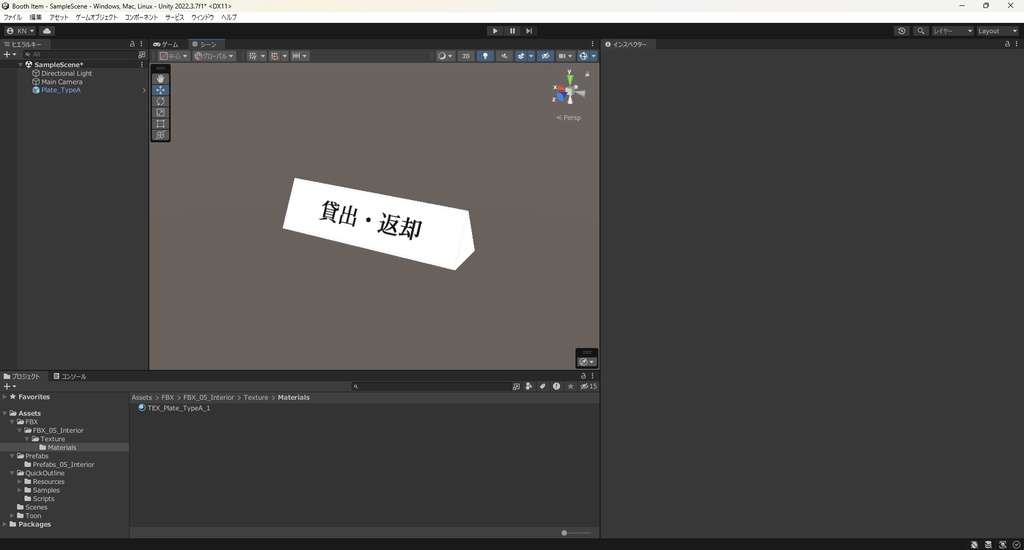Open the Scene view three-dot menu
Image resolution: width=1024 pixels, height=550 pixels.
[592, 44]
